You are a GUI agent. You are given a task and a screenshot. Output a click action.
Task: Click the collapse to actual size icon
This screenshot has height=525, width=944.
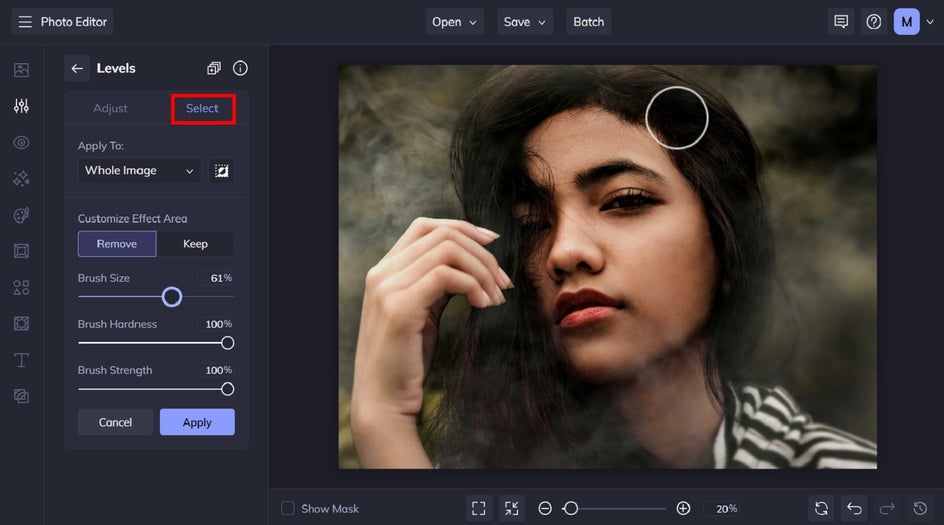(512, 509)
